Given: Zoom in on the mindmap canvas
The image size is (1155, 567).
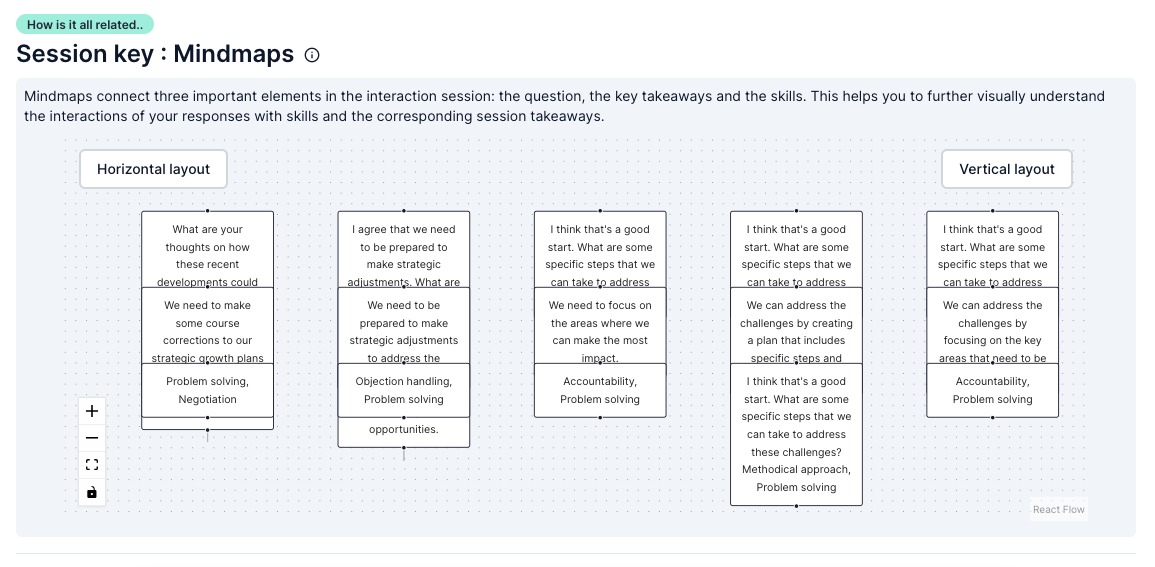Looking at the screenshot, I should click(92, 411).
